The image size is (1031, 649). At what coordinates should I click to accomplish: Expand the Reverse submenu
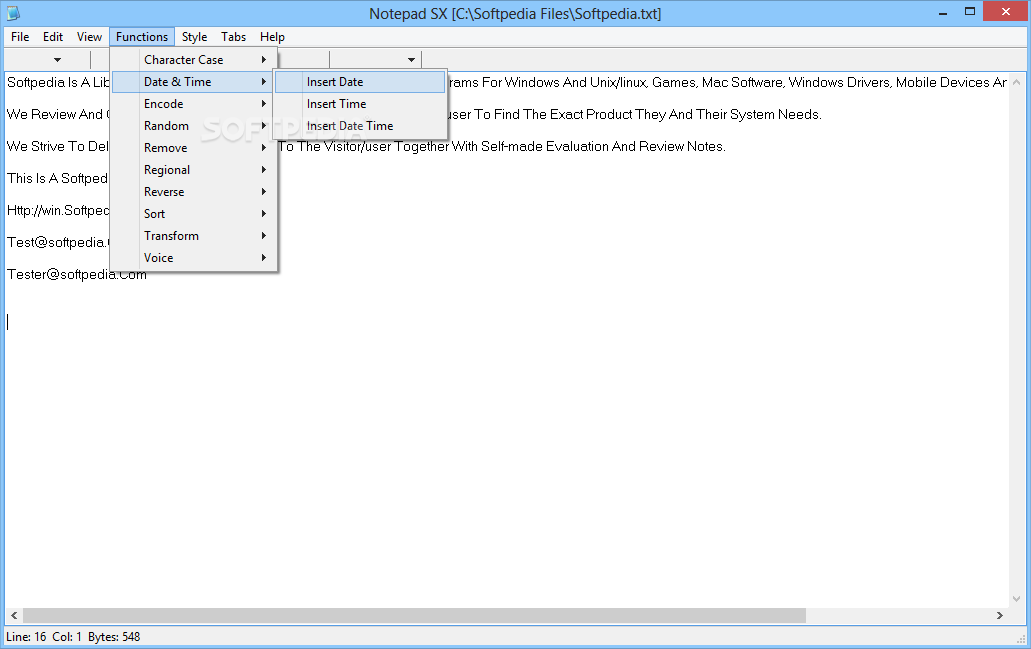[x=193, y=192]
